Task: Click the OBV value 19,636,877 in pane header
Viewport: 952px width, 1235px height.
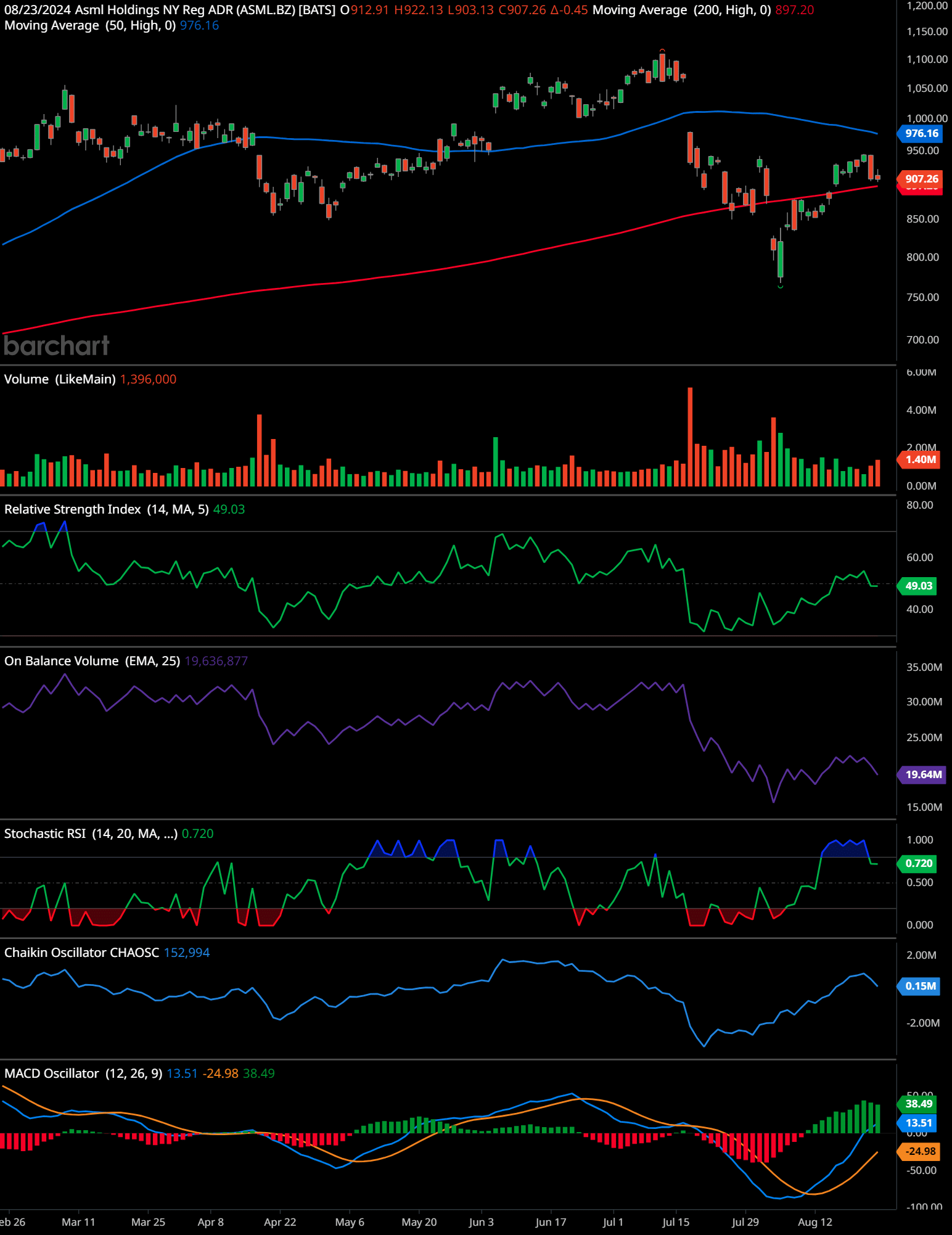Action: [216, 661]
